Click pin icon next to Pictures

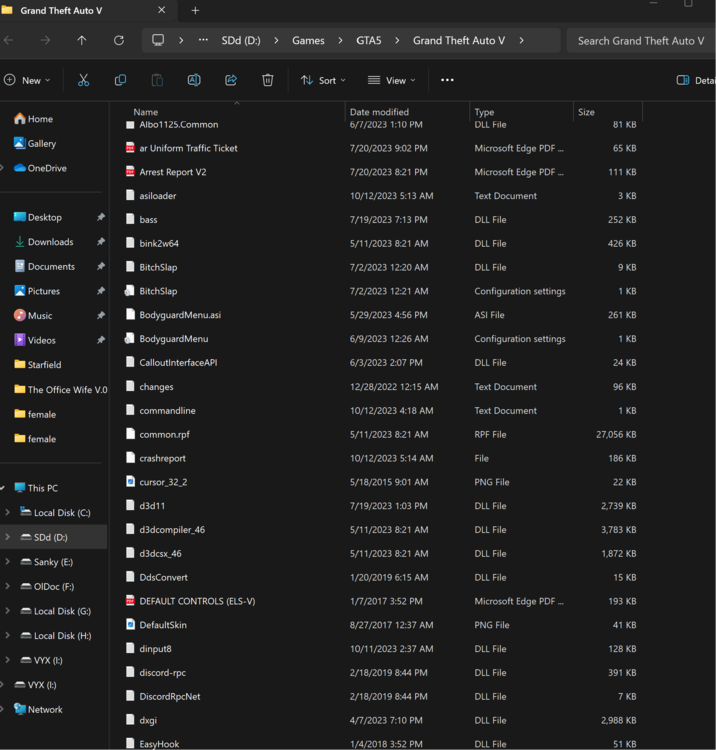(x=100, y=291)
